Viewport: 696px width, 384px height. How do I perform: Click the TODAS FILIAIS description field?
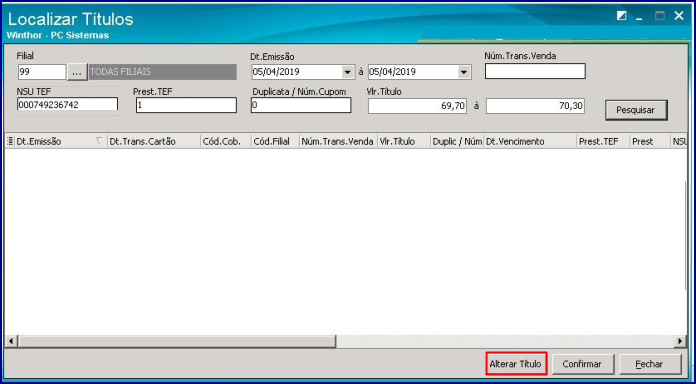pyautogui.click(x=162, y=72)
